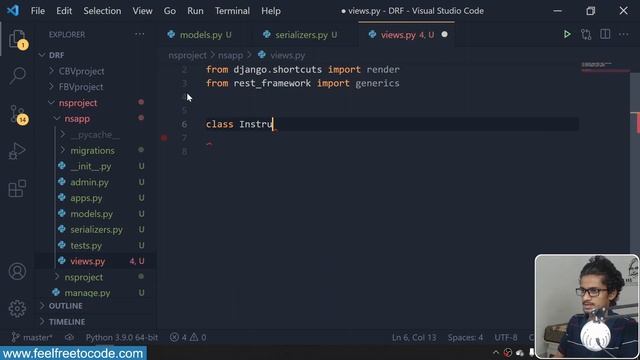640x360 pixels.
Task: Open serializers.py in explorer tree
Action: [96, 230]
